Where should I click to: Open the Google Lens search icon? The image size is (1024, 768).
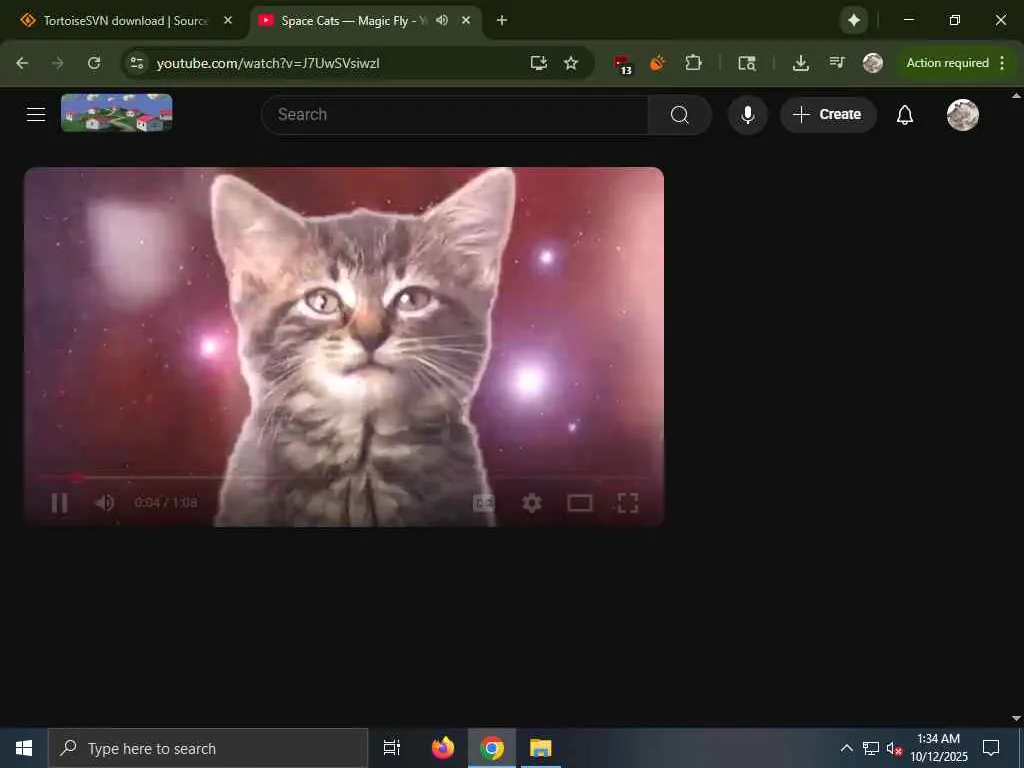[x=746, y=63]
